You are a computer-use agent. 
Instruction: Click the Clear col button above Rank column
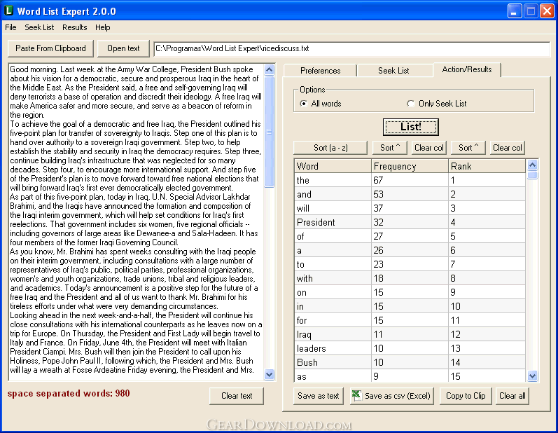(507, 148)
